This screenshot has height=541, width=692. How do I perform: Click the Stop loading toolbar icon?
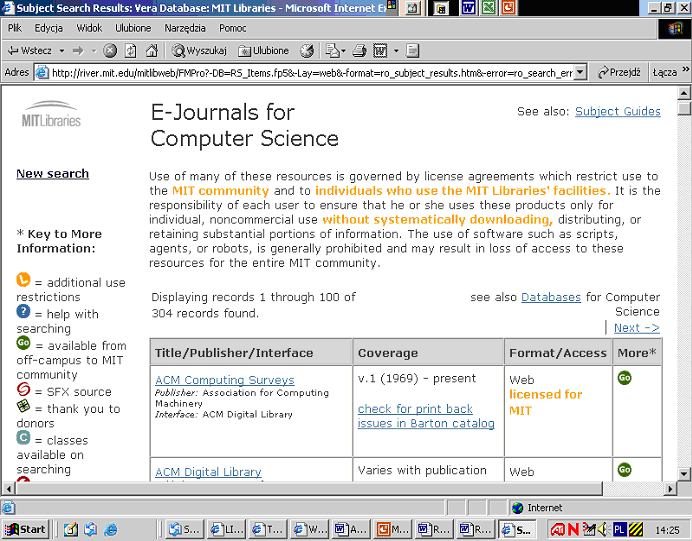(x=110, y=50)
